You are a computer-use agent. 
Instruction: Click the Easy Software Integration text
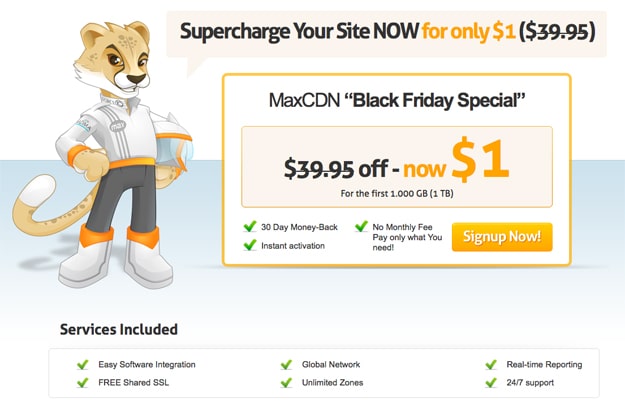click(x=147, y=365)
